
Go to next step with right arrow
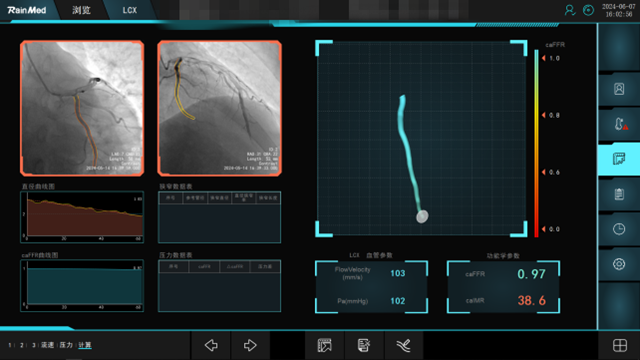click(x=250, y=345)
